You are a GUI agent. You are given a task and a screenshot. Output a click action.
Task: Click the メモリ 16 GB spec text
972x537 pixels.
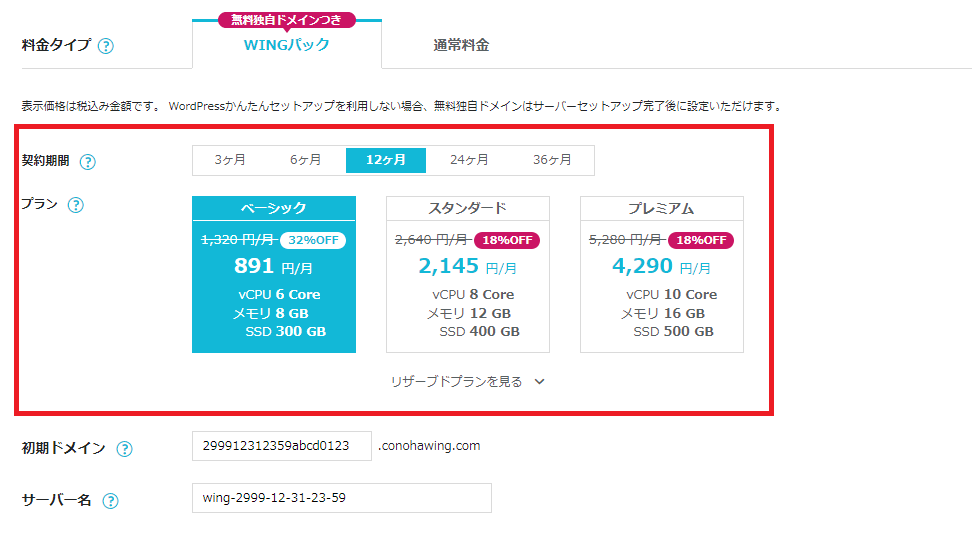pyautogui.click(x=663, y=314)
